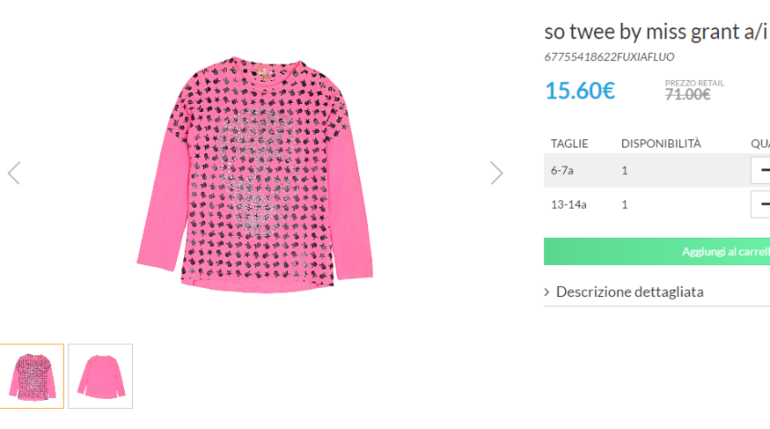Decrease quantity for size 6-7a
Viewport: 770px width, 429px height.
point(762,170)
